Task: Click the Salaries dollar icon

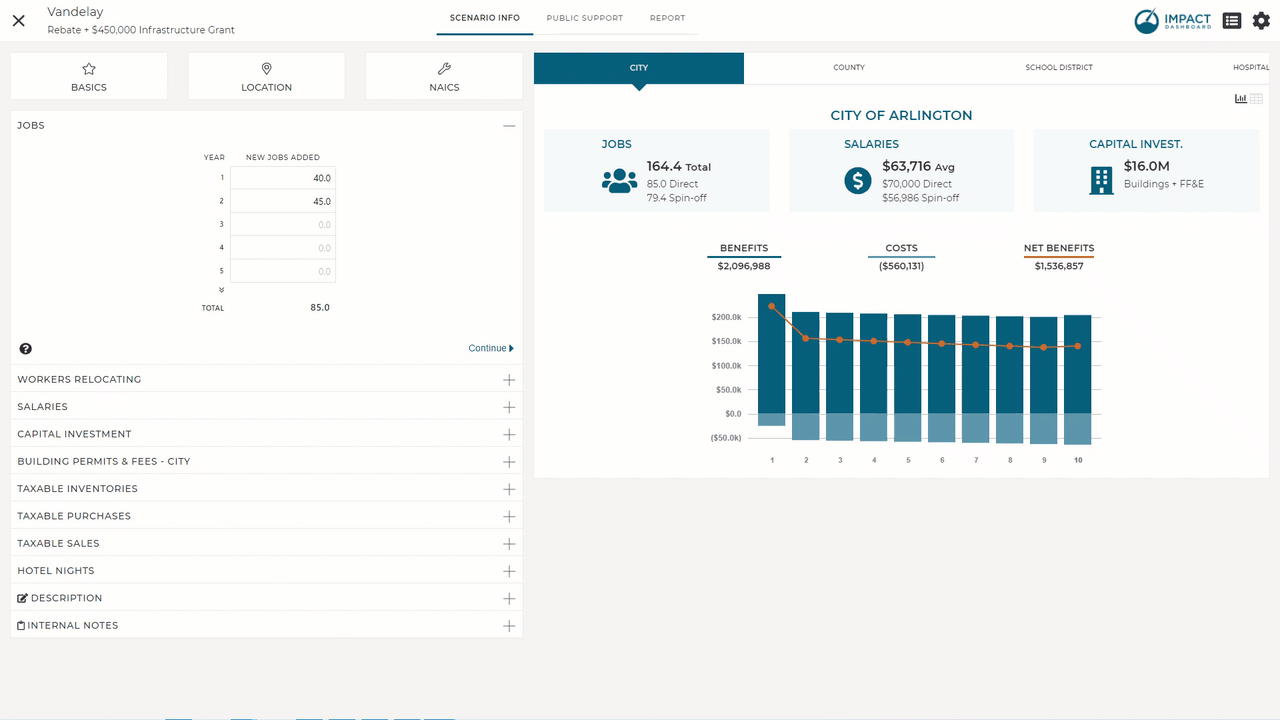Action: pos(857,181)
